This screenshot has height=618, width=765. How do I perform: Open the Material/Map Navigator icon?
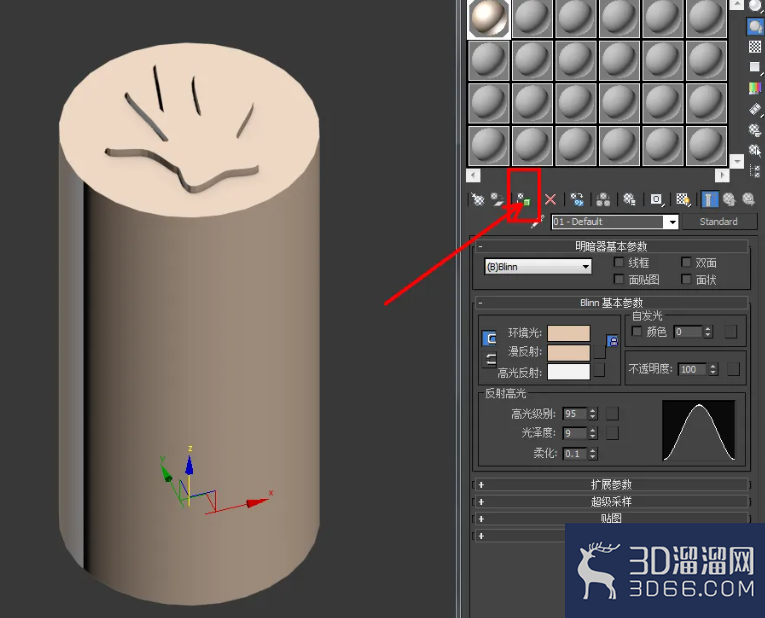755,171
